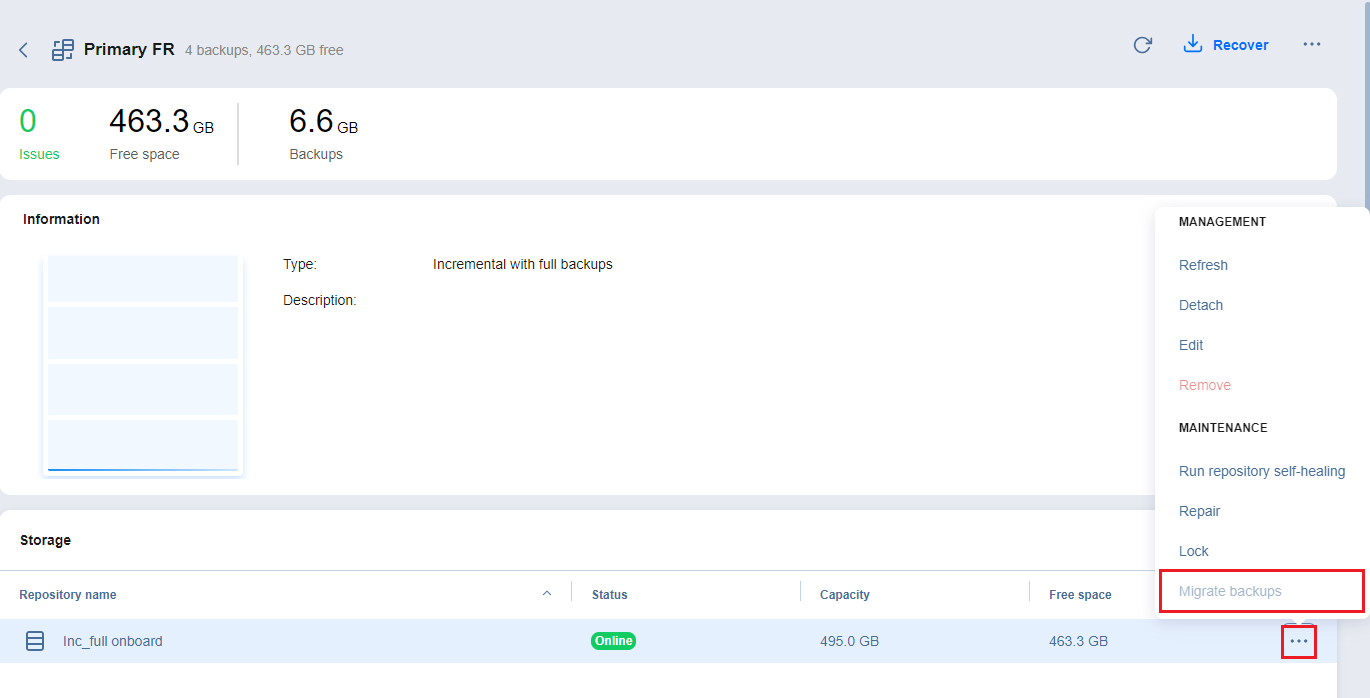Sort by the Status column header
This screenshot has height=698, width=1370.
609,595
